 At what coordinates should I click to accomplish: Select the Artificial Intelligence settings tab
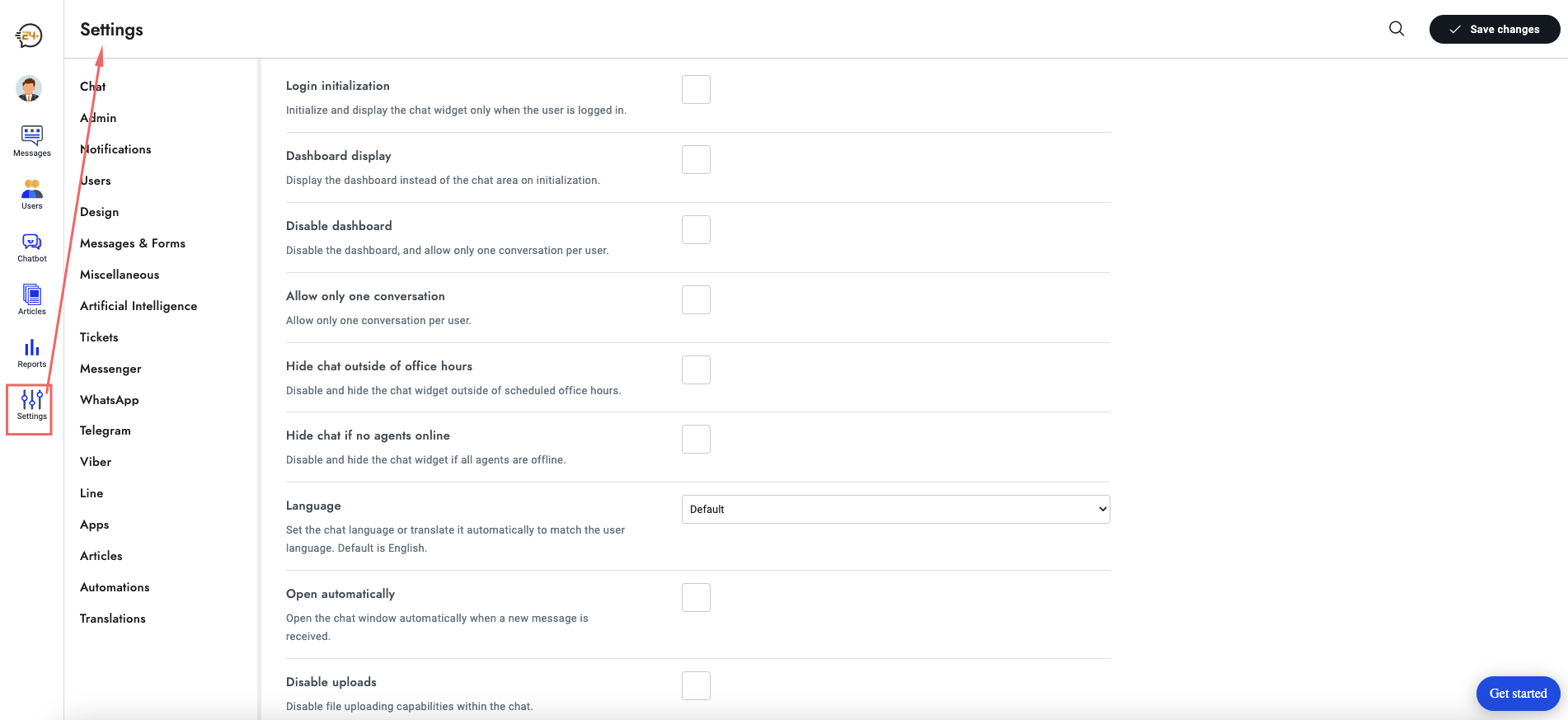138,306
